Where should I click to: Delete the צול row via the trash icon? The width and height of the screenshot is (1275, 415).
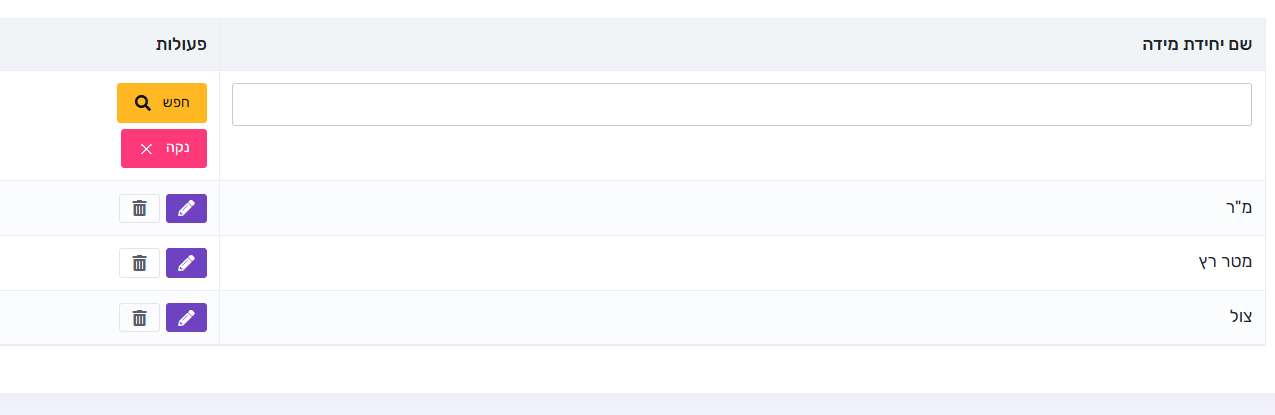(139, 318)
